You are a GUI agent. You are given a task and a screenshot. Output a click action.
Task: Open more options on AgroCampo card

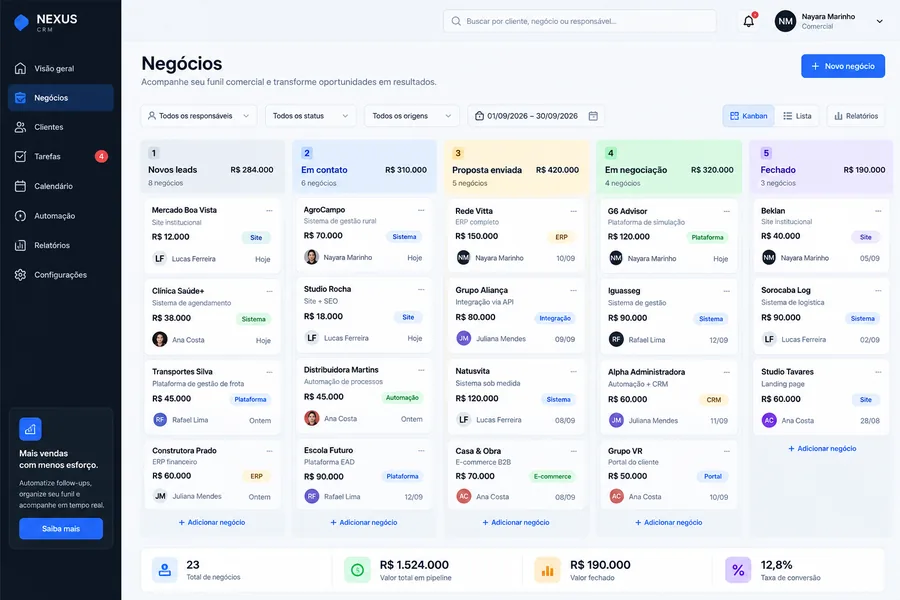pyautogui.click(x=421, y=210)
